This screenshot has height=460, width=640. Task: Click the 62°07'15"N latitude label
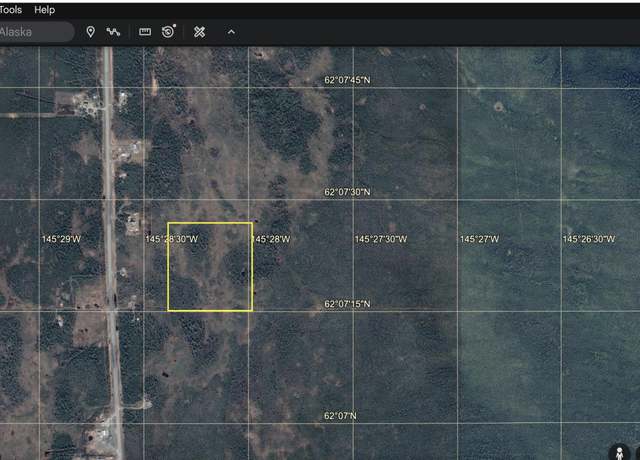tap(347, 304)
